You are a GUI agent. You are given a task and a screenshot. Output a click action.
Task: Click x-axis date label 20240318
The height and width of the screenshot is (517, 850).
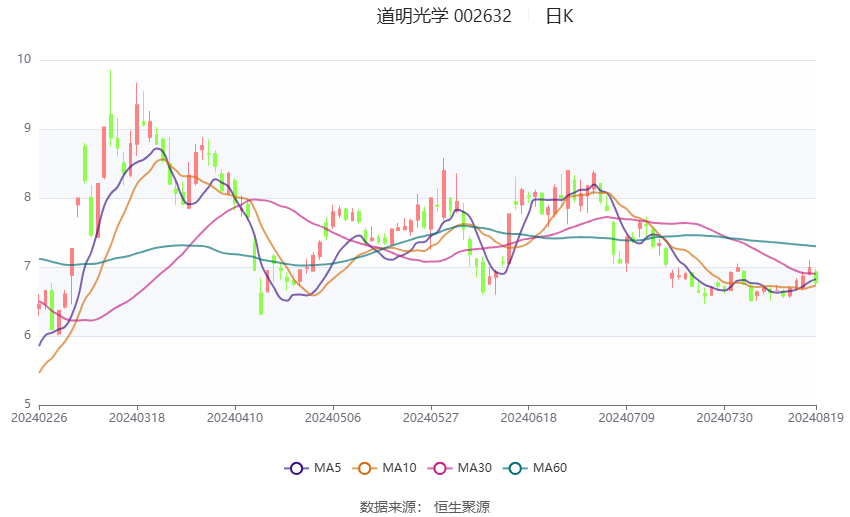(x=137, y=418)
